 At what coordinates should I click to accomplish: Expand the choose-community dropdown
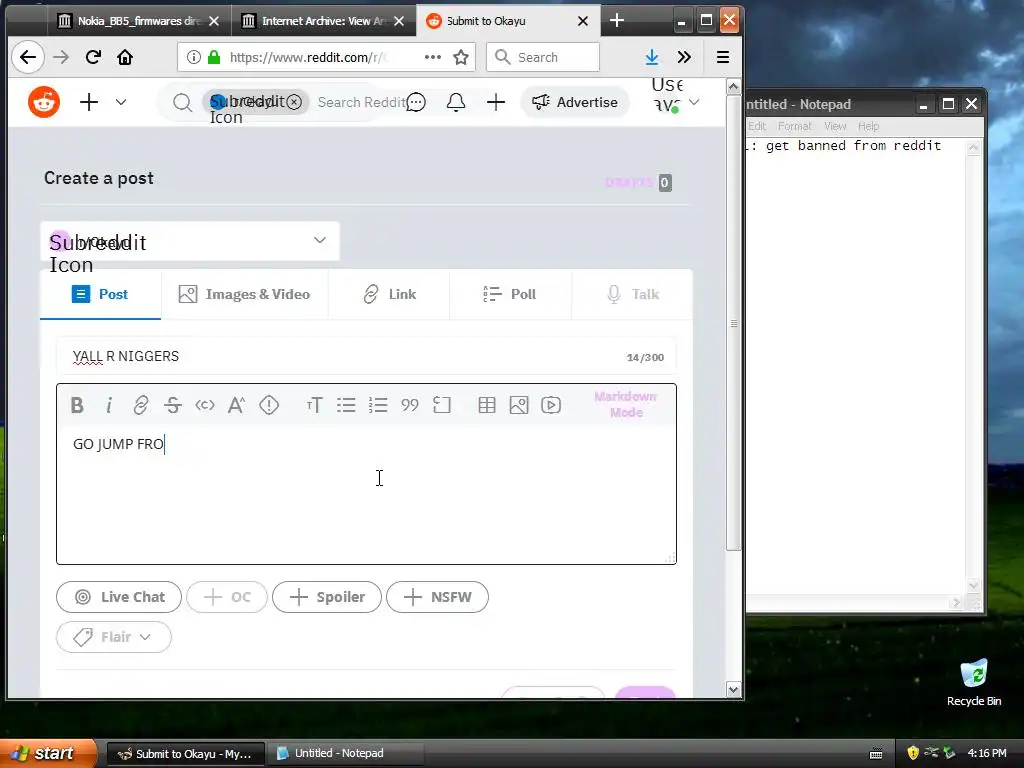(x=319, y=240)
